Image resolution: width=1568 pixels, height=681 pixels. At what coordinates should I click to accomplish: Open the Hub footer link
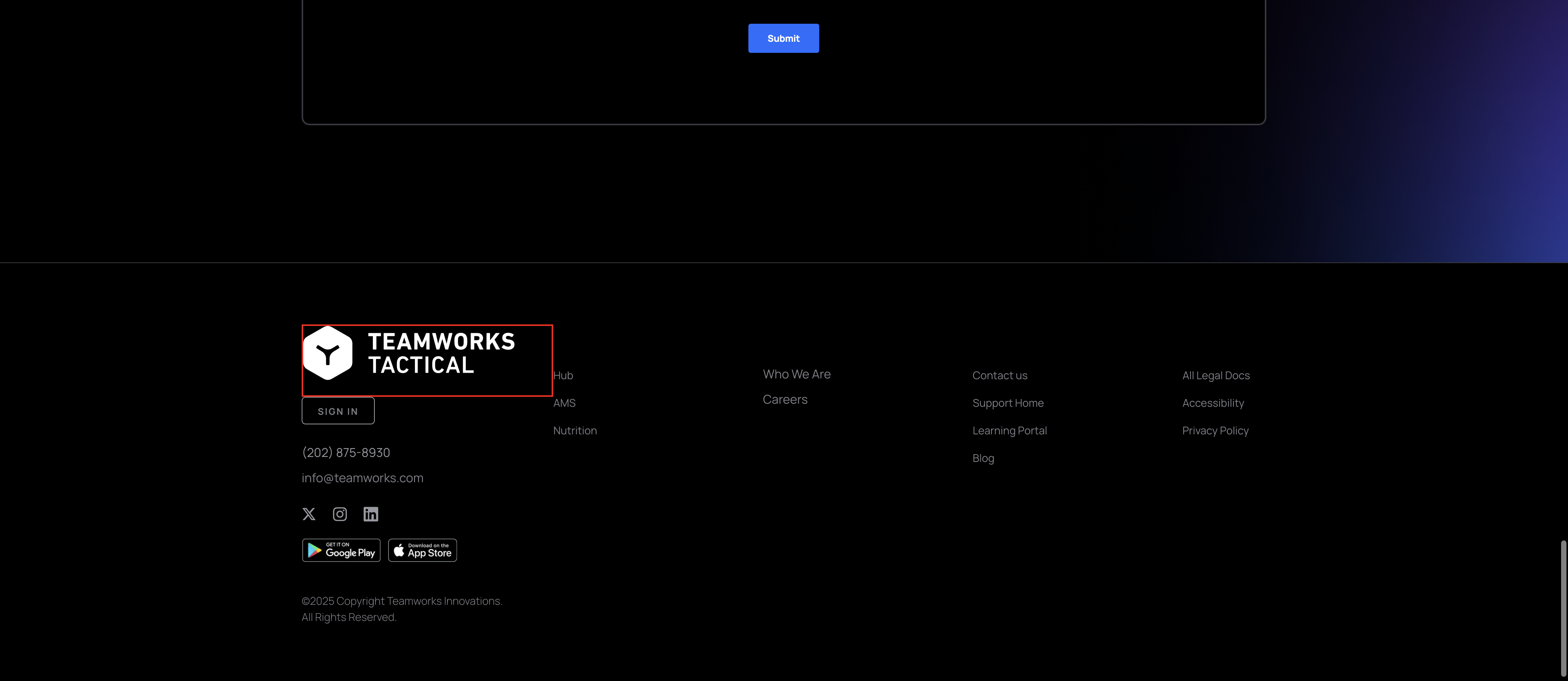(x=563, y=376)
